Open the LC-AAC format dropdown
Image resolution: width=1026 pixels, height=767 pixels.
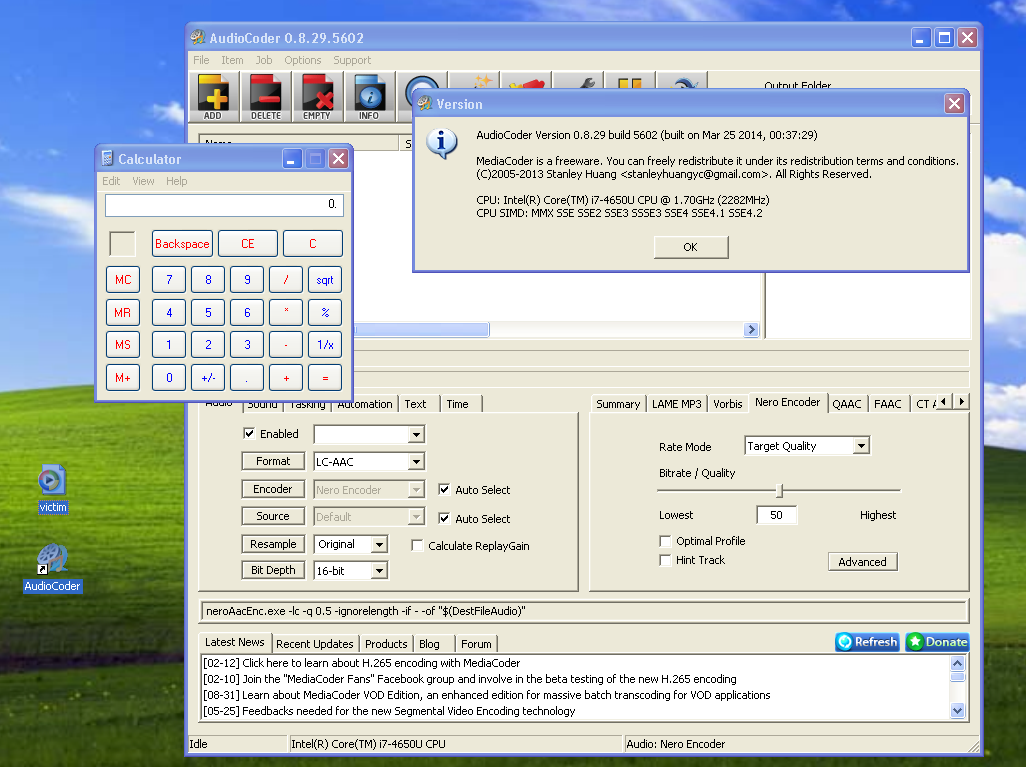click(x=370, y=461)
